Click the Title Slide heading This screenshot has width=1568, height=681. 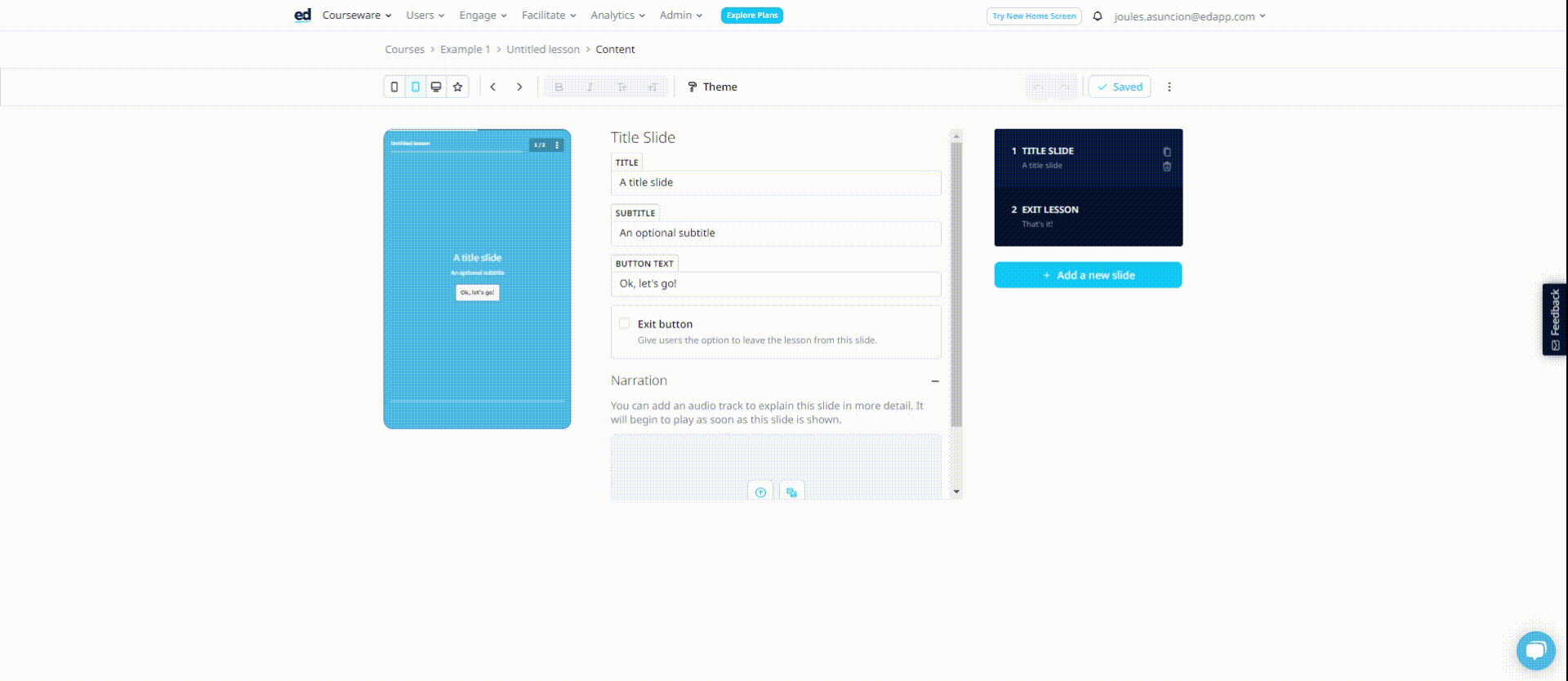(643, 138)
